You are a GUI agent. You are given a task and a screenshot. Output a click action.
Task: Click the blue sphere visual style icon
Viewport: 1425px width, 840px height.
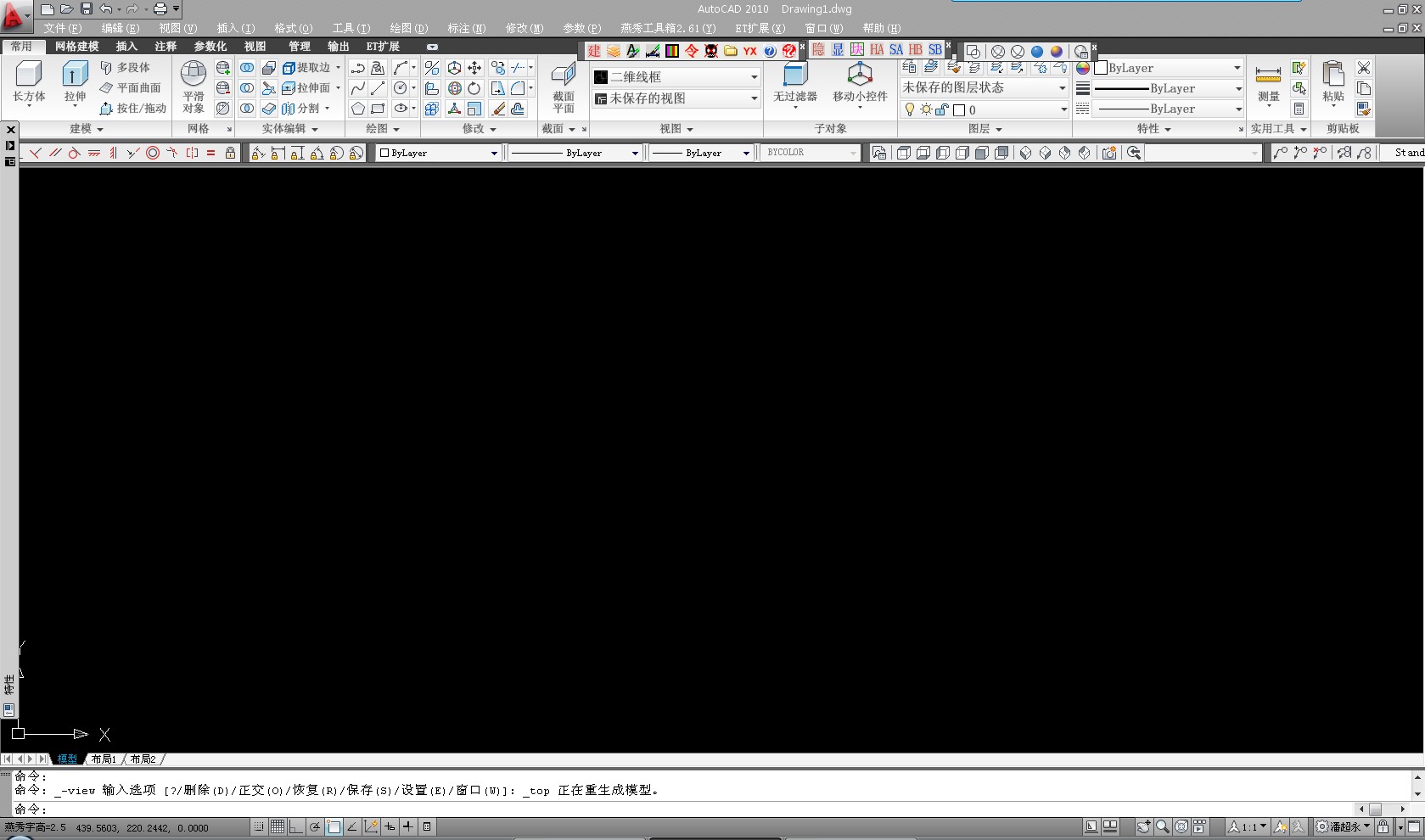pyautogui.click(x=1037, y=52)
